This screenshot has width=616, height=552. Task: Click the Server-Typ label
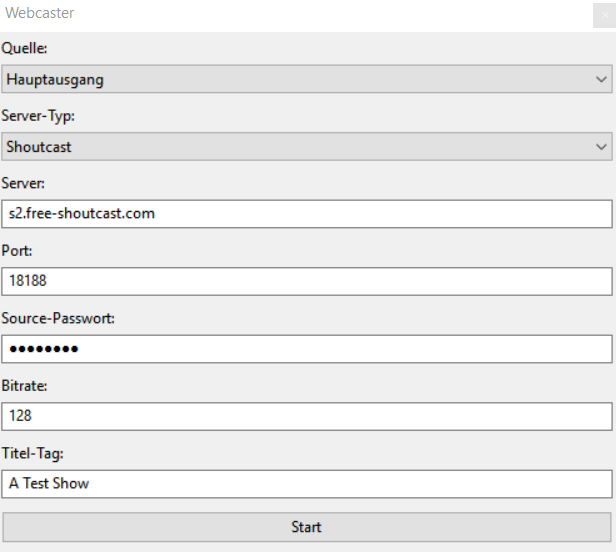[x=38, y=116]
